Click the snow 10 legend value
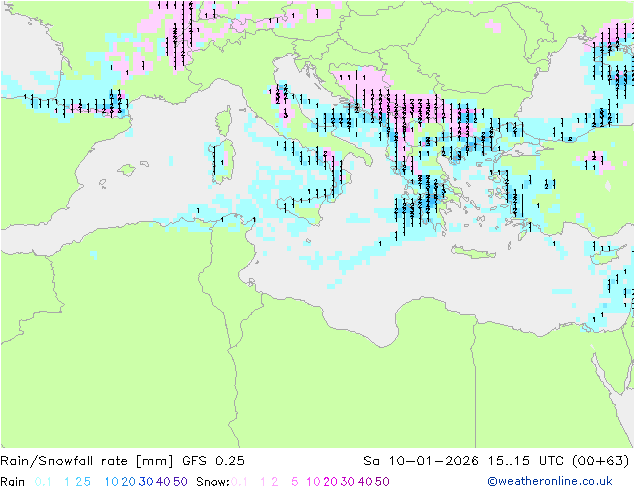The width and height of the screenshot is (634, 490). (313, 482)
